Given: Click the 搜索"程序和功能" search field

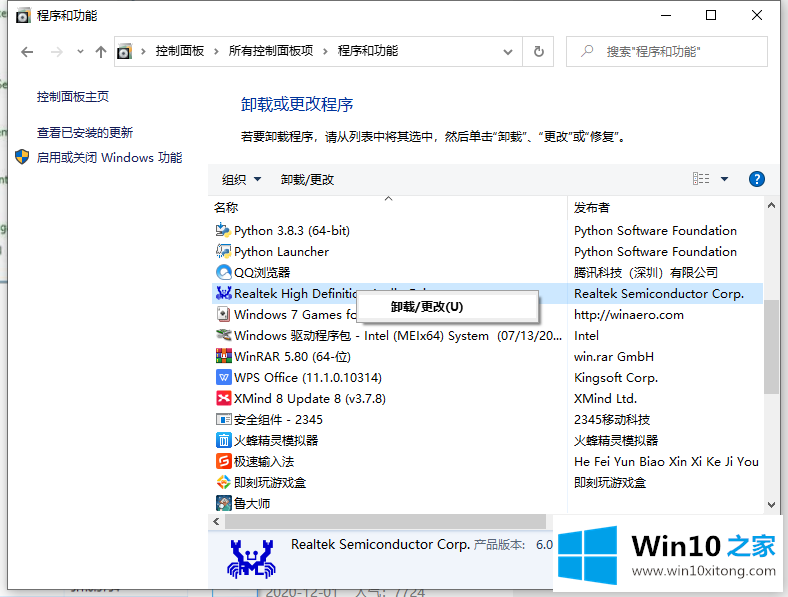Looking at the screenshot, I should 667,51.
